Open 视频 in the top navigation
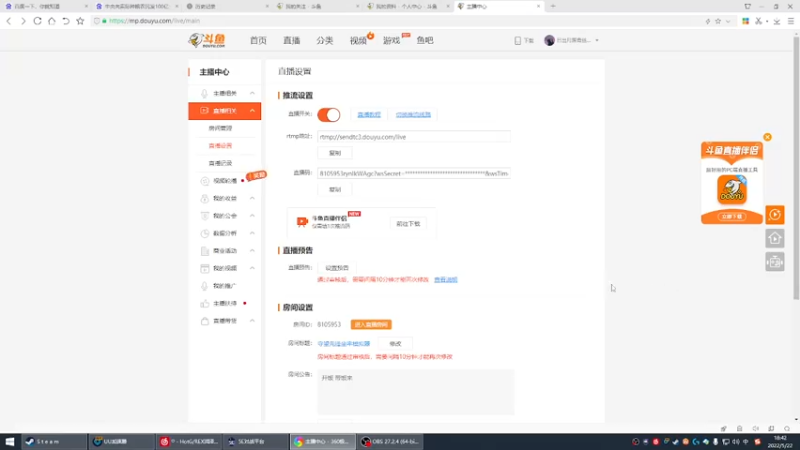 (x=358, y=40)
